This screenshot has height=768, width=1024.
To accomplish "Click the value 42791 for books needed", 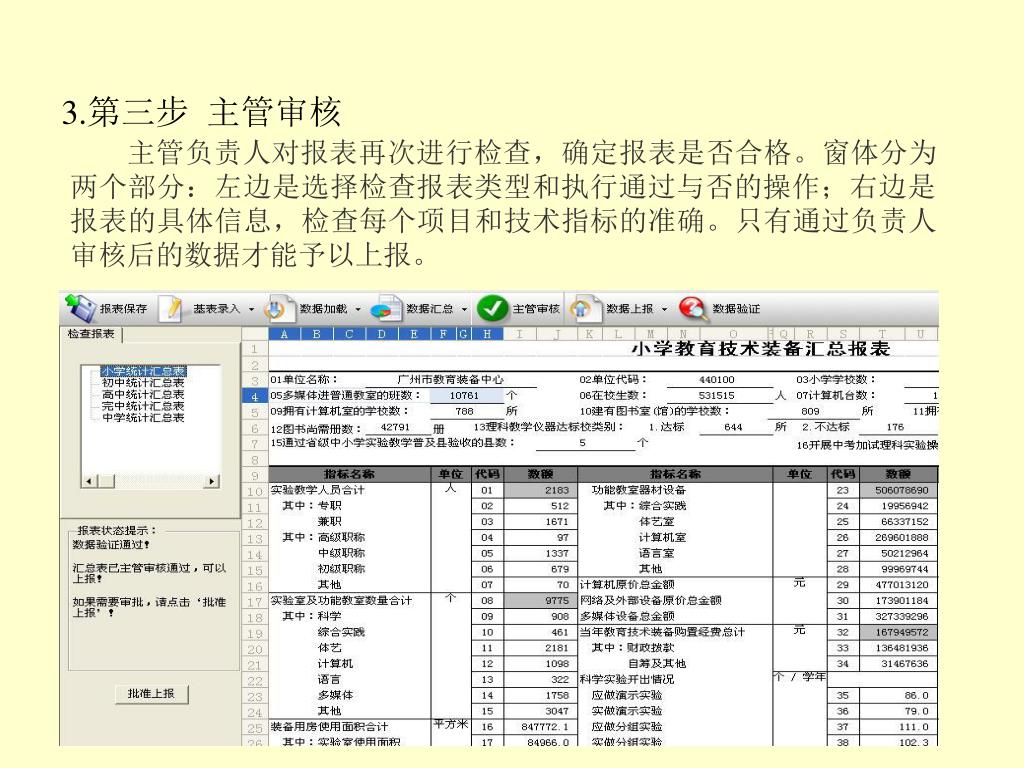I will coord(396,427).
